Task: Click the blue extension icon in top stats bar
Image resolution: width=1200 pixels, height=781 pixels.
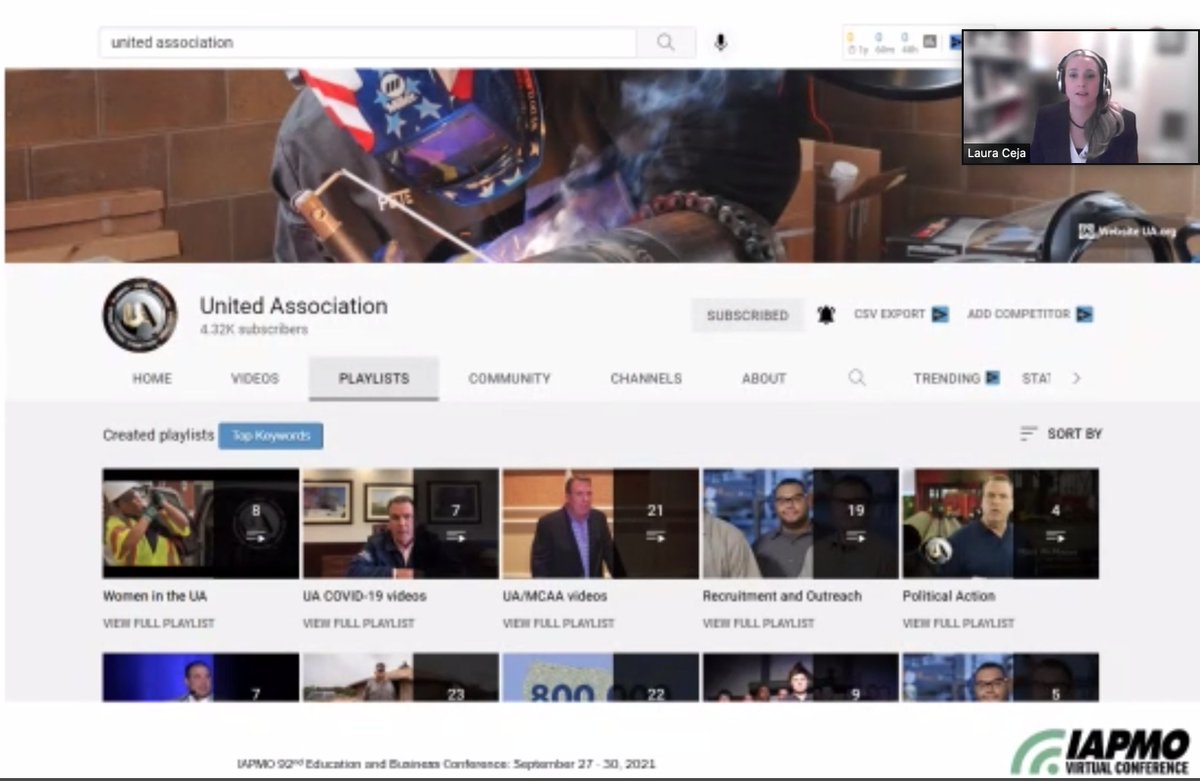Action: 955,42
